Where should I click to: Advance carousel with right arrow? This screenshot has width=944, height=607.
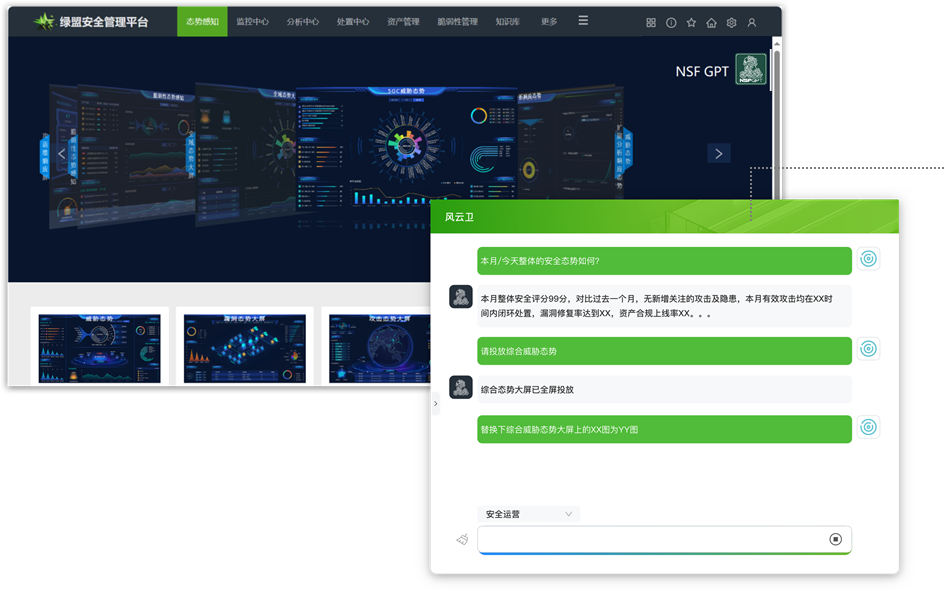719,154
